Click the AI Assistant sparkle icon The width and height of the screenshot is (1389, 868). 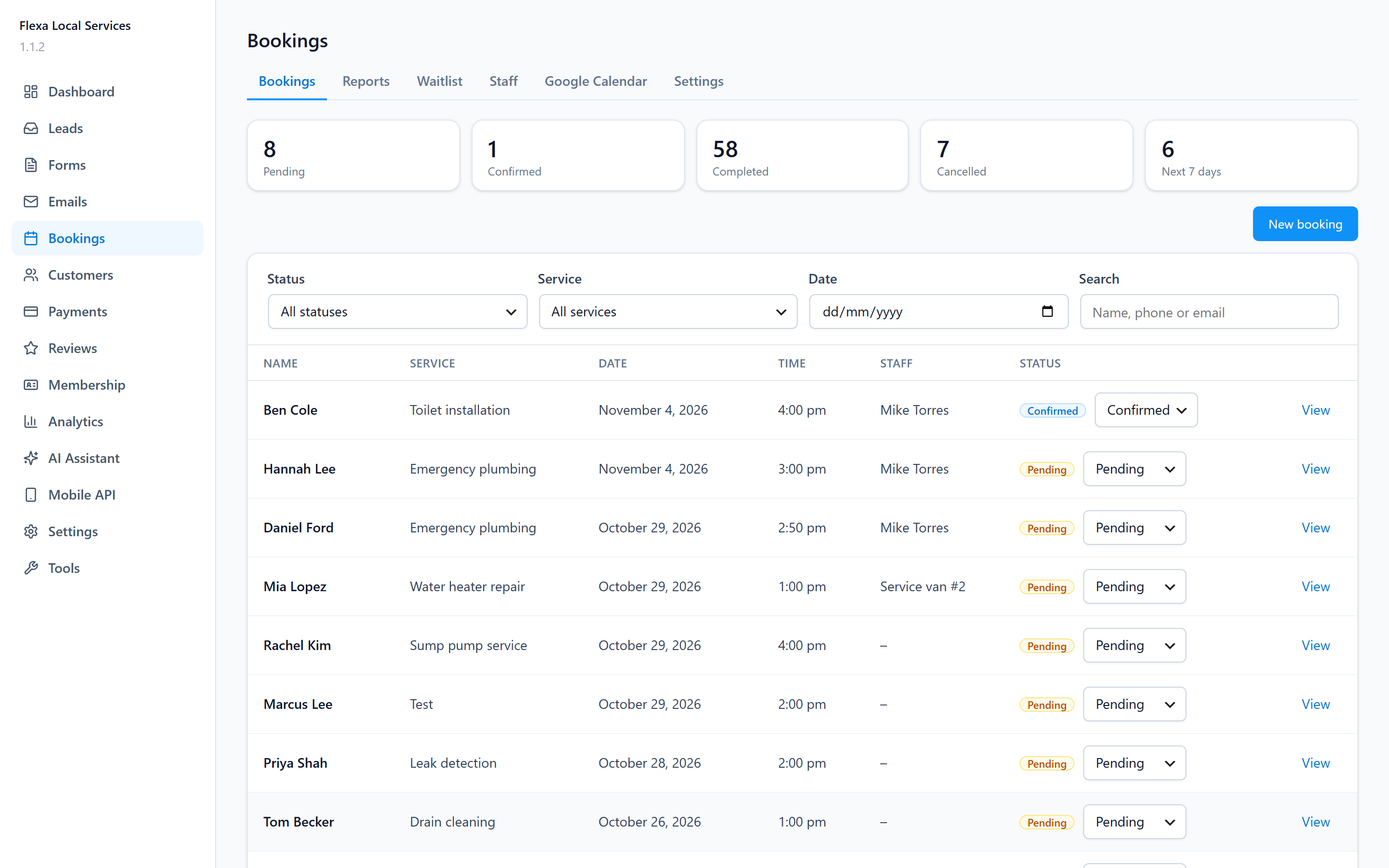pyautogui.click(x=31, y=458)
